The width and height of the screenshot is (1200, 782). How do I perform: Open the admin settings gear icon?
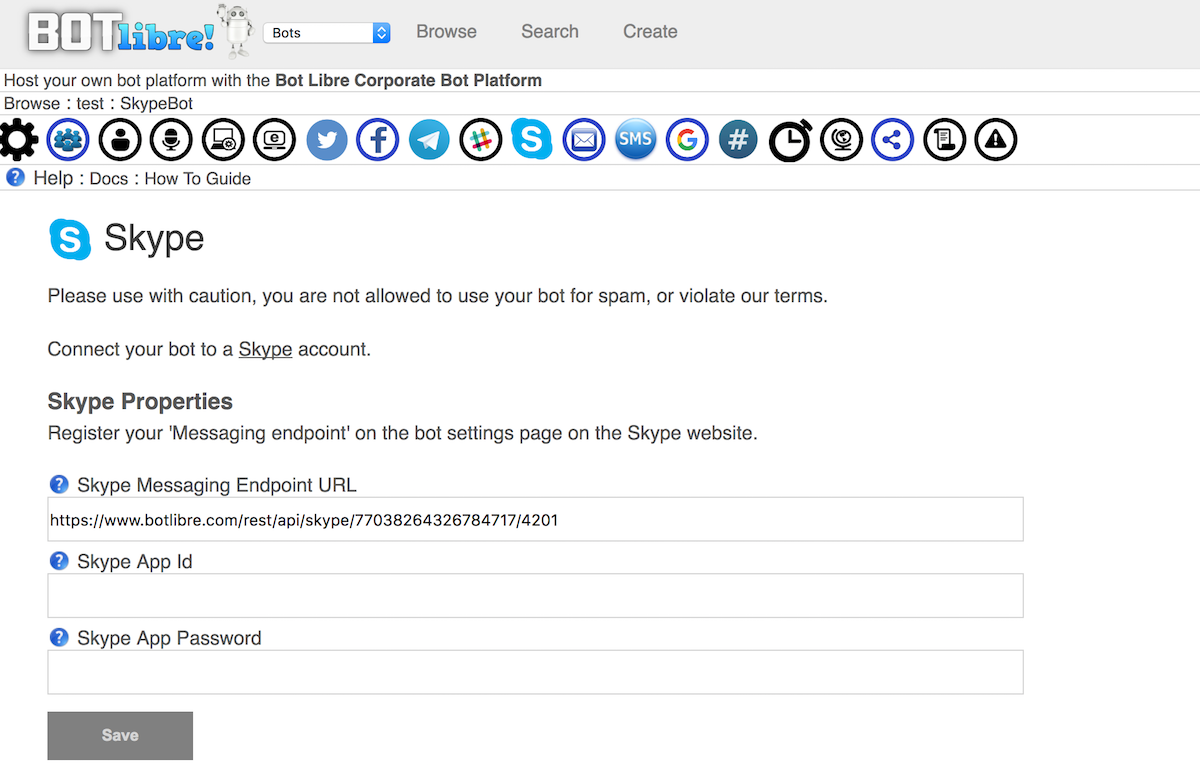coord(18,140)
